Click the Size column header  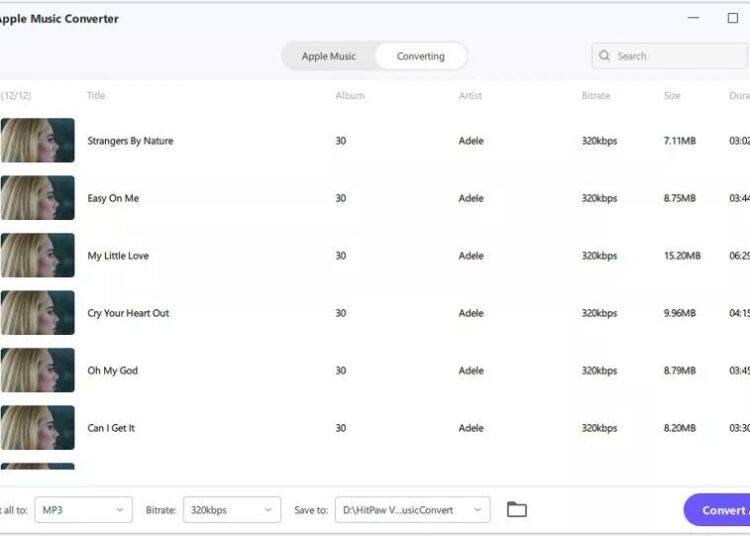(672, 95)
